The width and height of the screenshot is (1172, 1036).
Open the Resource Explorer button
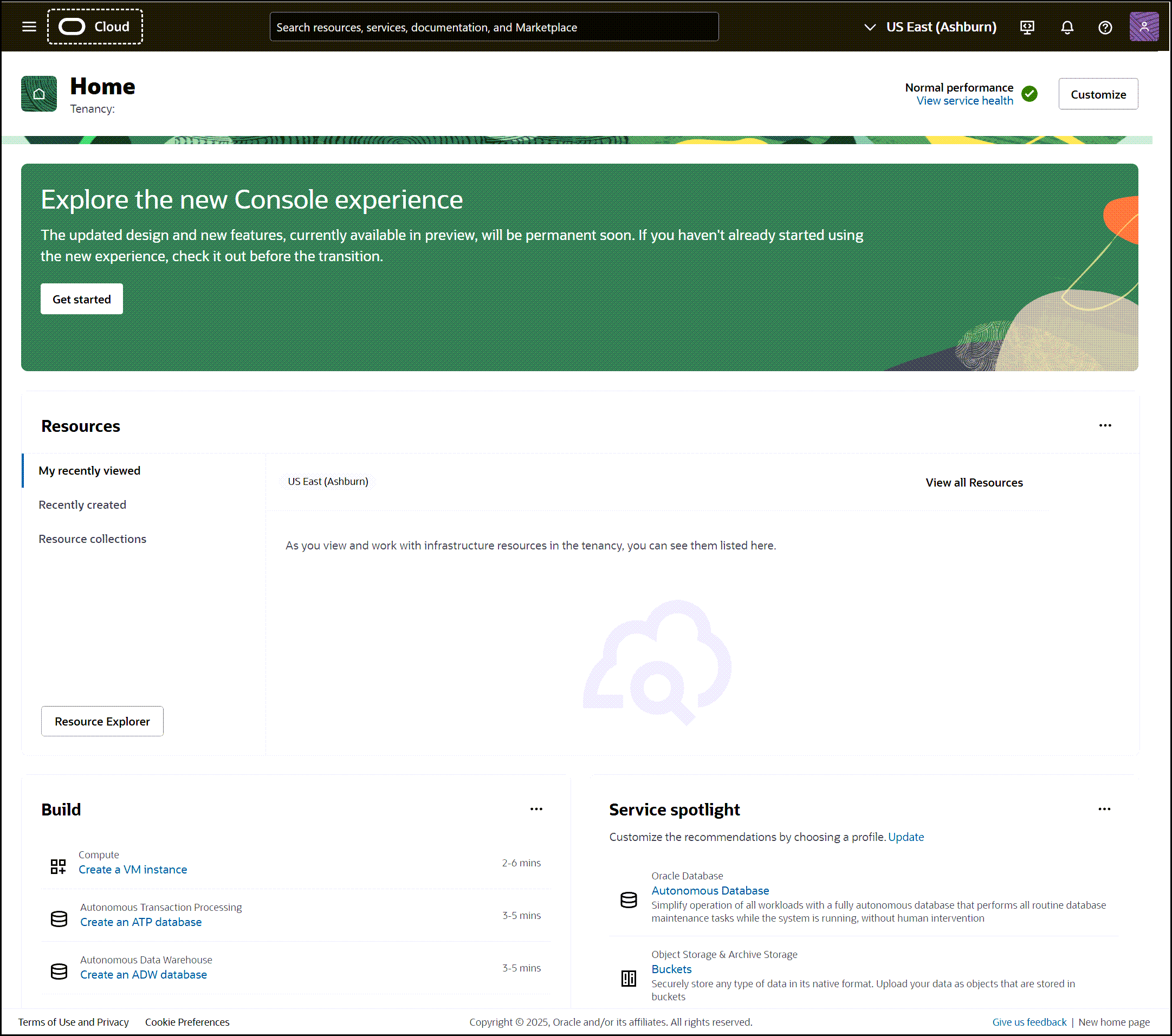(102, 721)
